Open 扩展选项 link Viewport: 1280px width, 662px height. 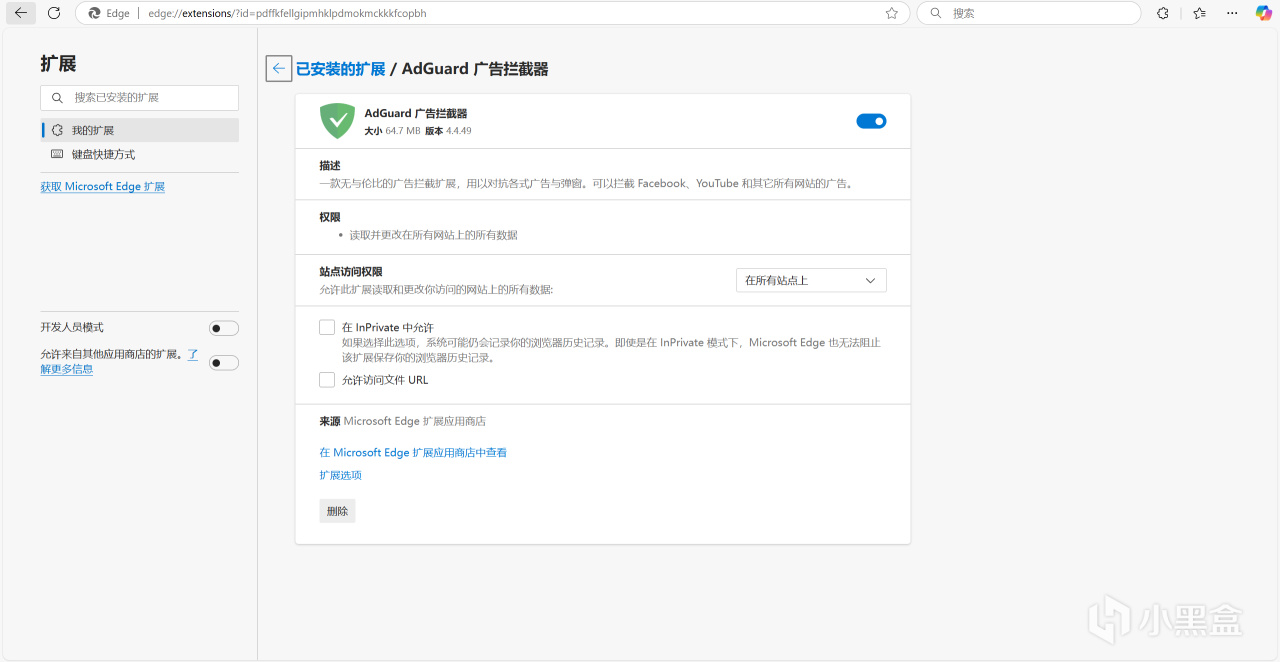341,475
